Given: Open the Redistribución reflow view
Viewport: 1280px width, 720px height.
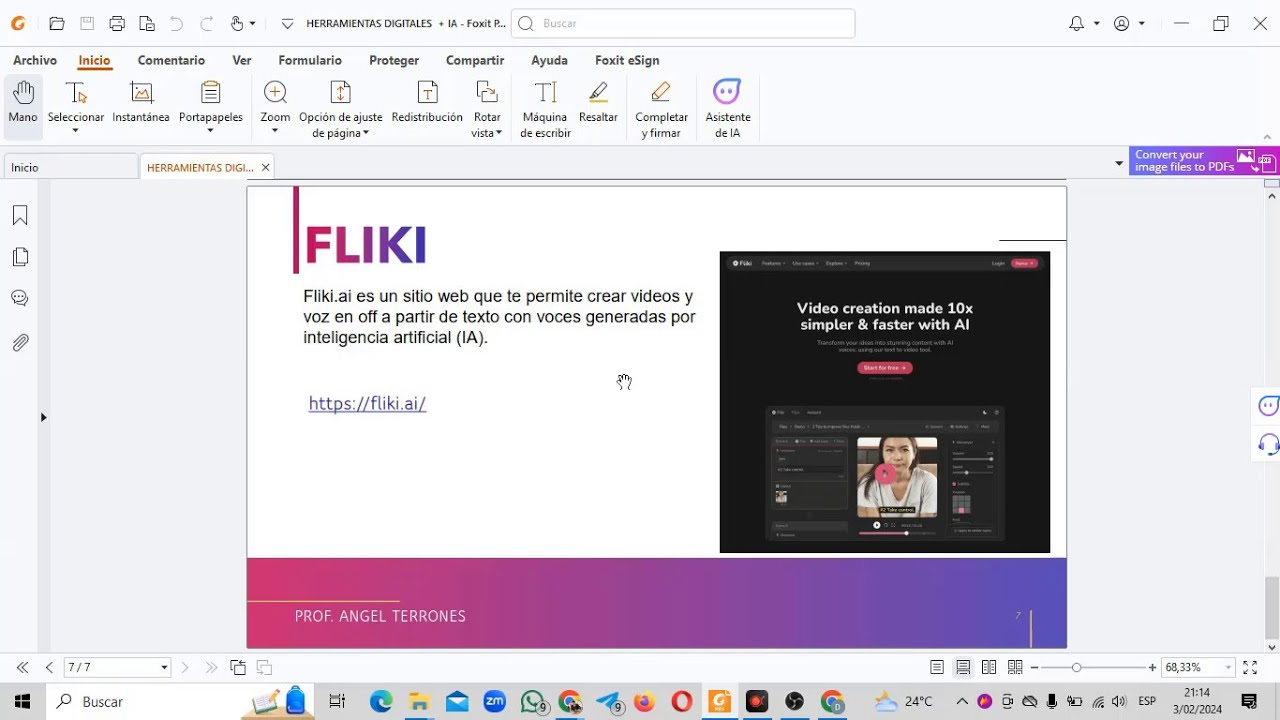Looking at the screenshot, I should 427,103.
